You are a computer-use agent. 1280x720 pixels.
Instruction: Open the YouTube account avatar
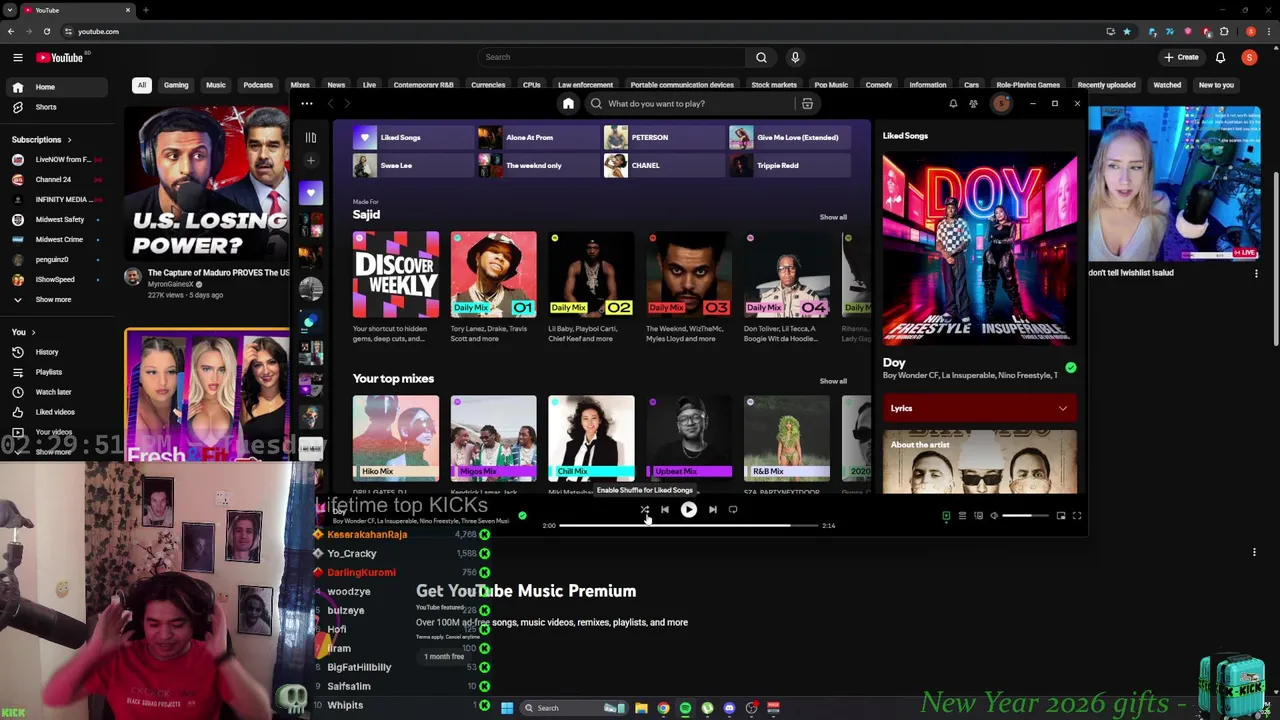pyautogui.click(x=1249, y=57)
